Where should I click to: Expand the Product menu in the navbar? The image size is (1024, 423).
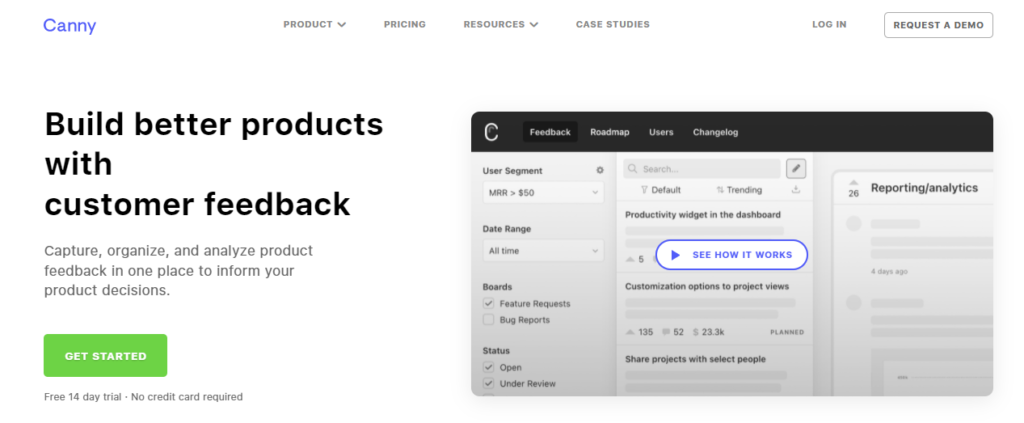(x=314, y=25)
